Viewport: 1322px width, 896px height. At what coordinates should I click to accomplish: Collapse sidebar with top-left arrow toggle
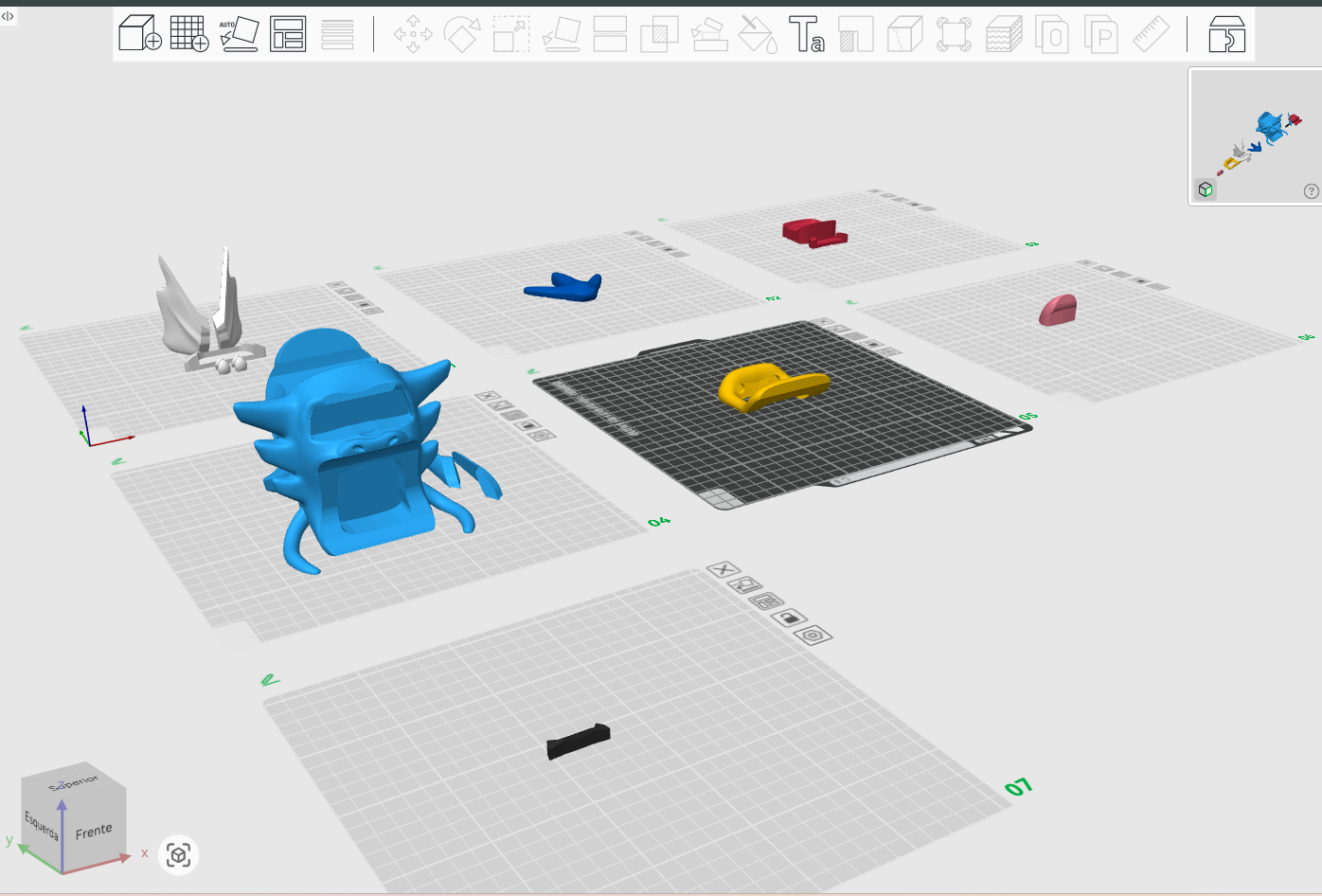pos(8,15)
